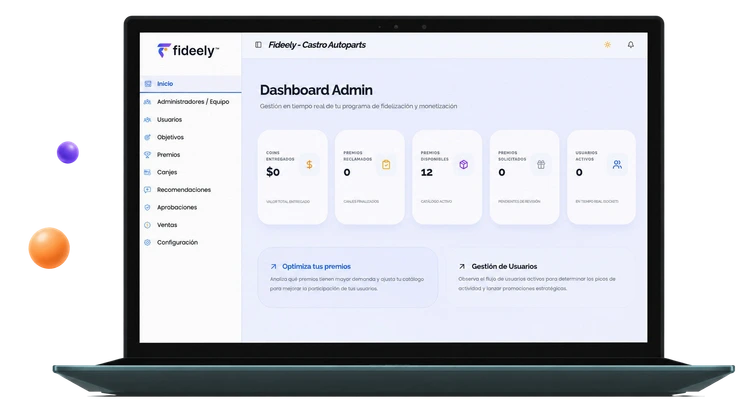Click the Objetivos target icon

[x=148, y=137]
